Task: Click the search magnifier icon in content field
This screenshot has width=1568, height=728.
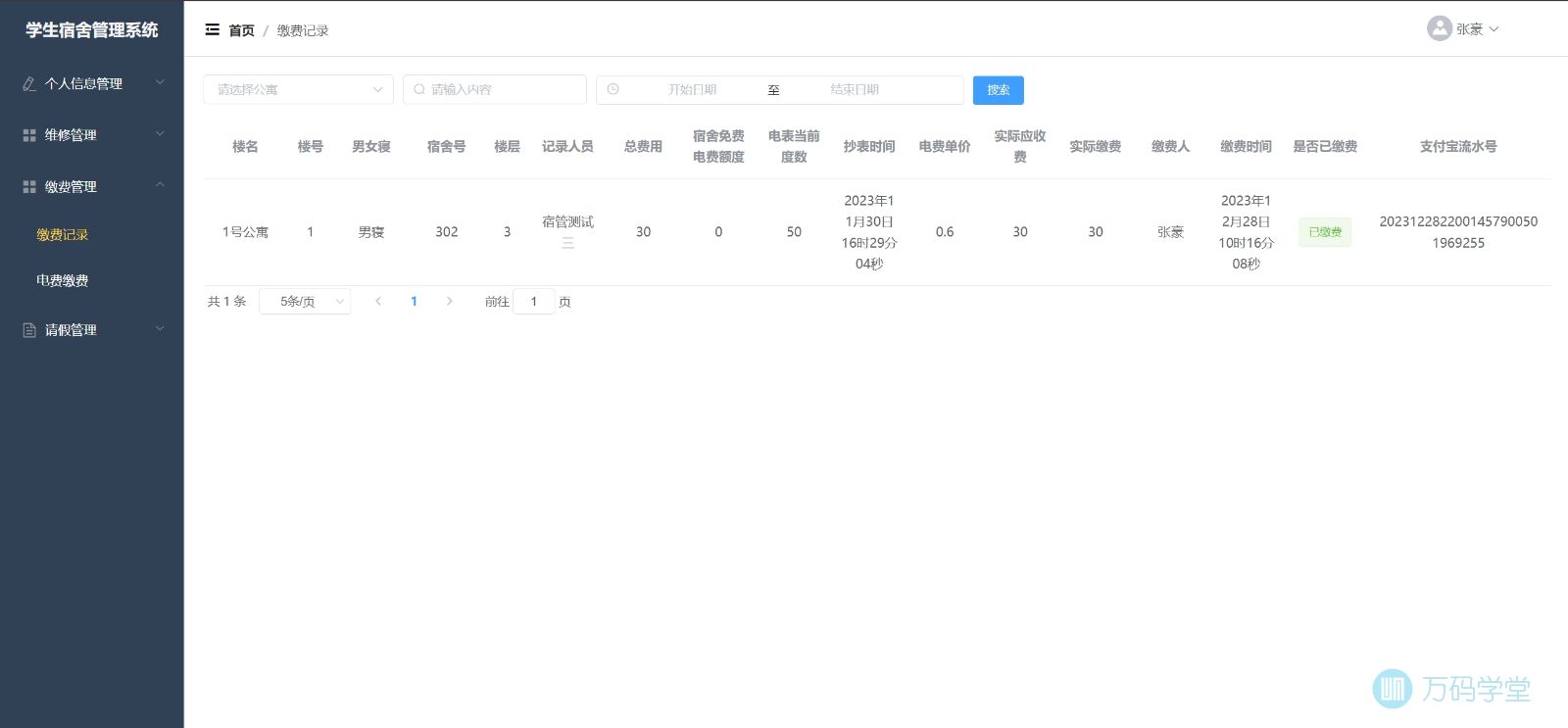Action: point(419,89)
